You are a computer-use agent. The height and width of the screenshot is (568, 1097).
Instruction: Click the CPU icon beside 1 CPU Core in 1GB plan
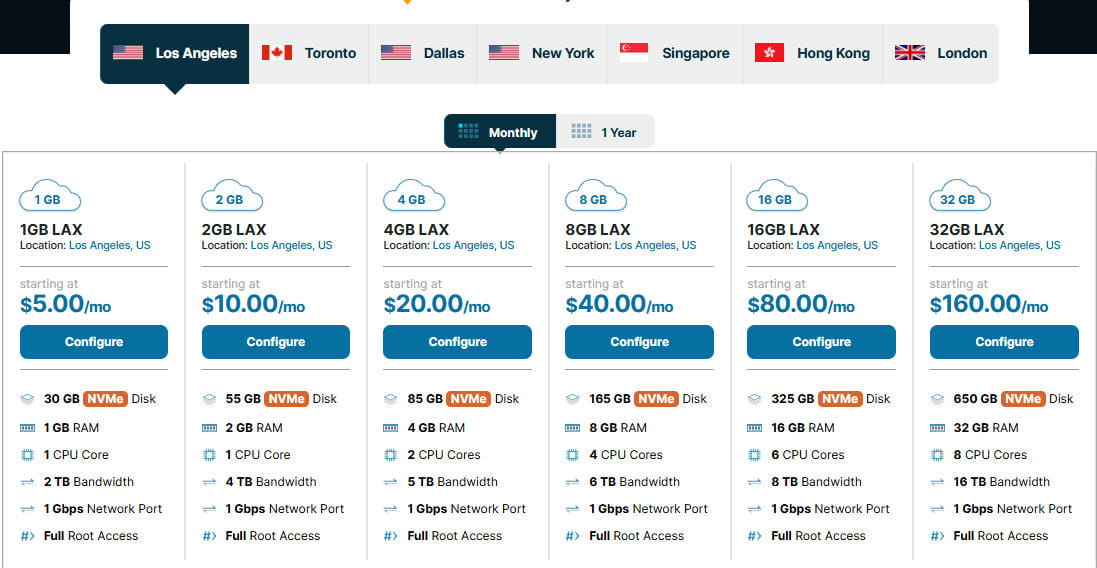coord(27,455)
